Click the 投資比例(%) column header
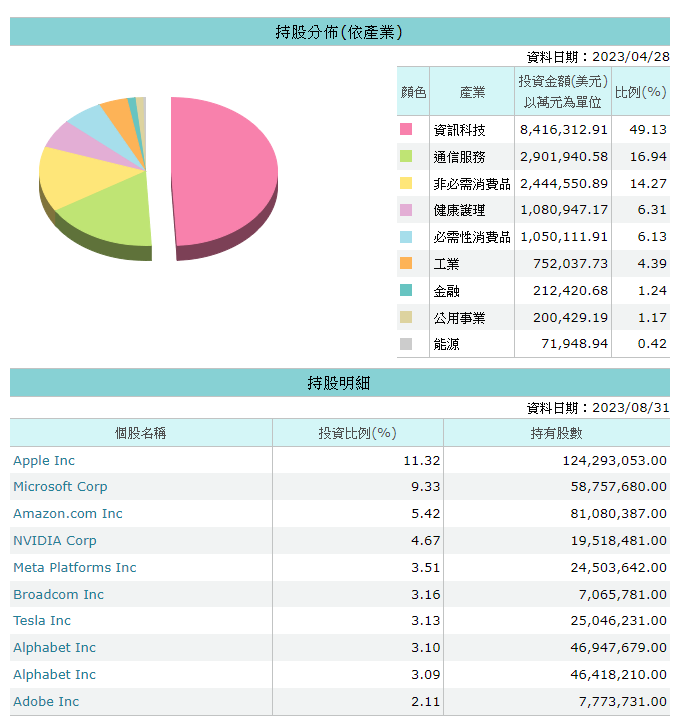 pyautogui.click(x=357, y=433)
